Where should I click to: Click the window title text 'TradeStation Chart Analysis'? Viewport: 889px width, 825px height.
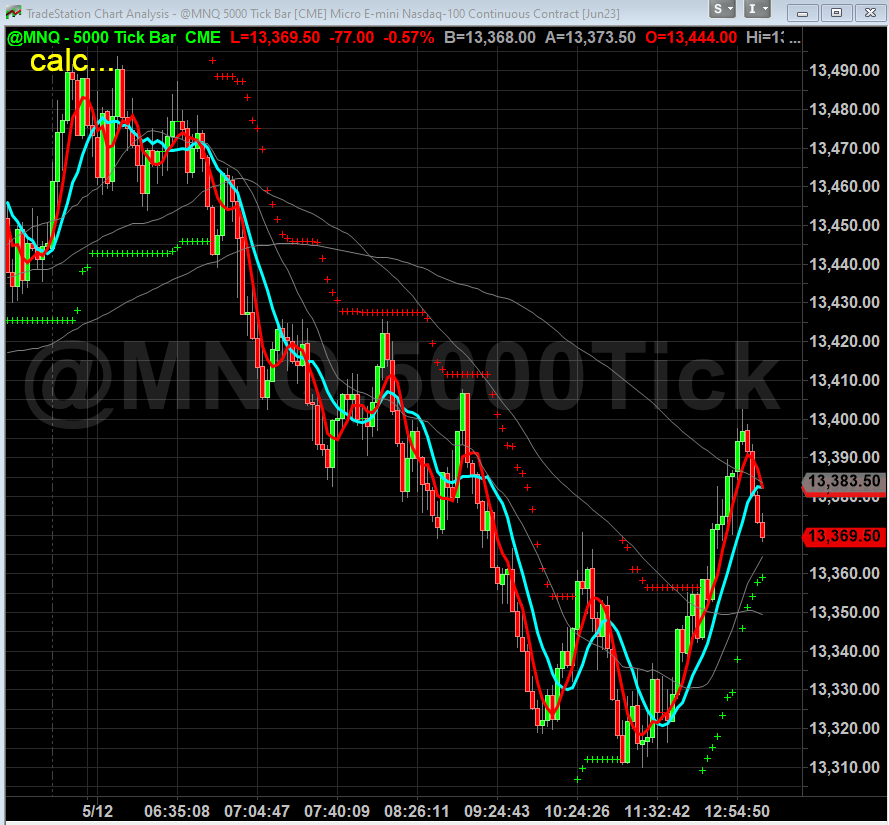[x=98, y=13]
